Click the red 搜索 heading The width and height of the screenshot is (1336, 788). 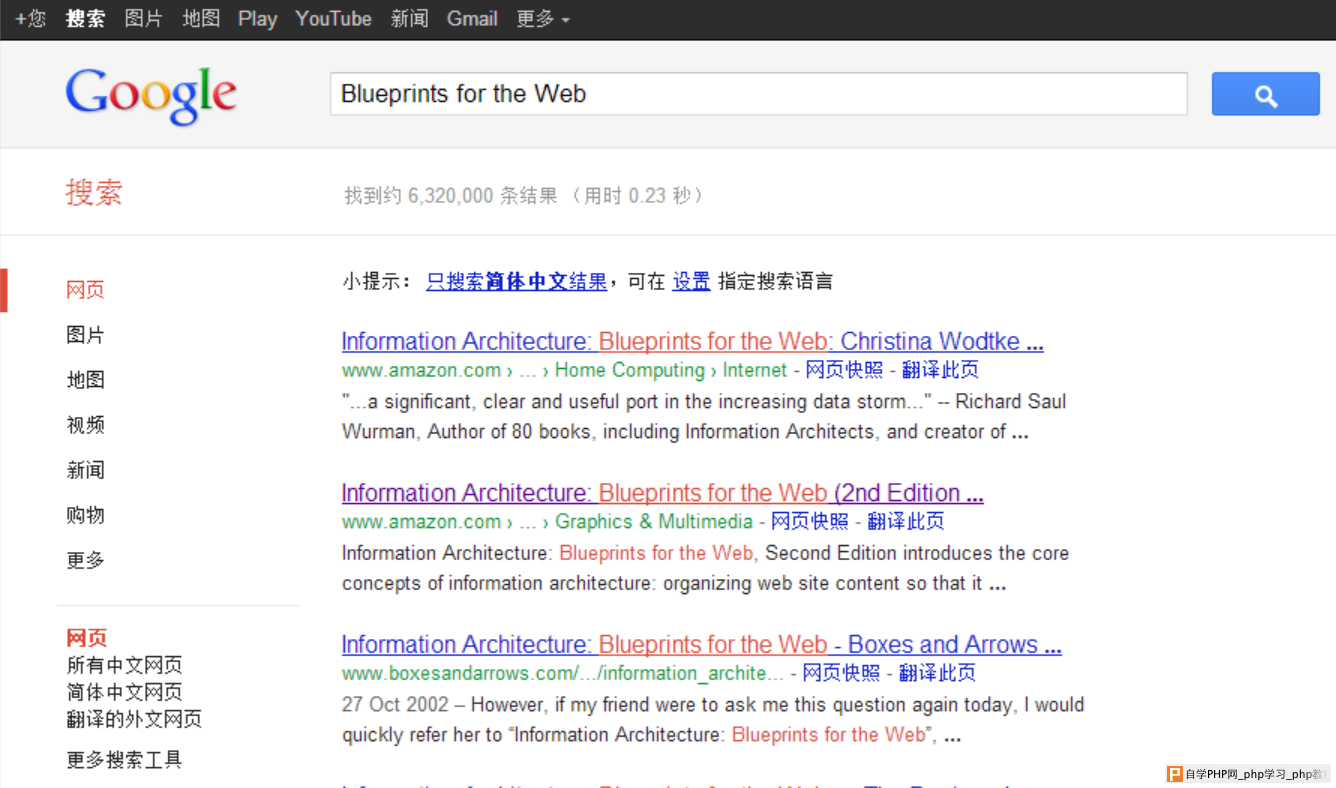(94, 193)
